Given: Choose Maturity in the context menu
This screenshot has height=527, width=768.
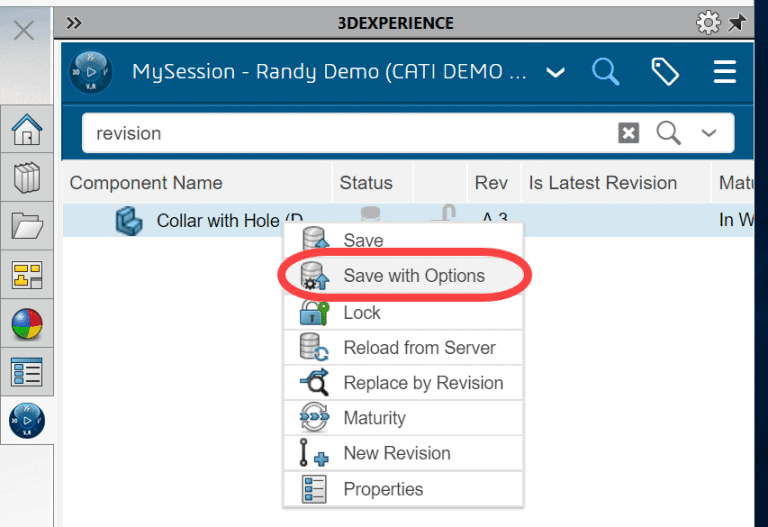Looking at the screenshot, I should [x=403, y=418].
